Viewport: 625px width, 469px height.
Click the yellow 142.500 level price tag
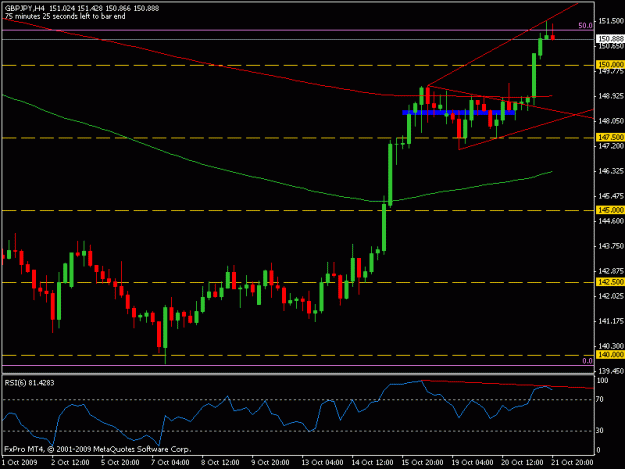[611, 282]
